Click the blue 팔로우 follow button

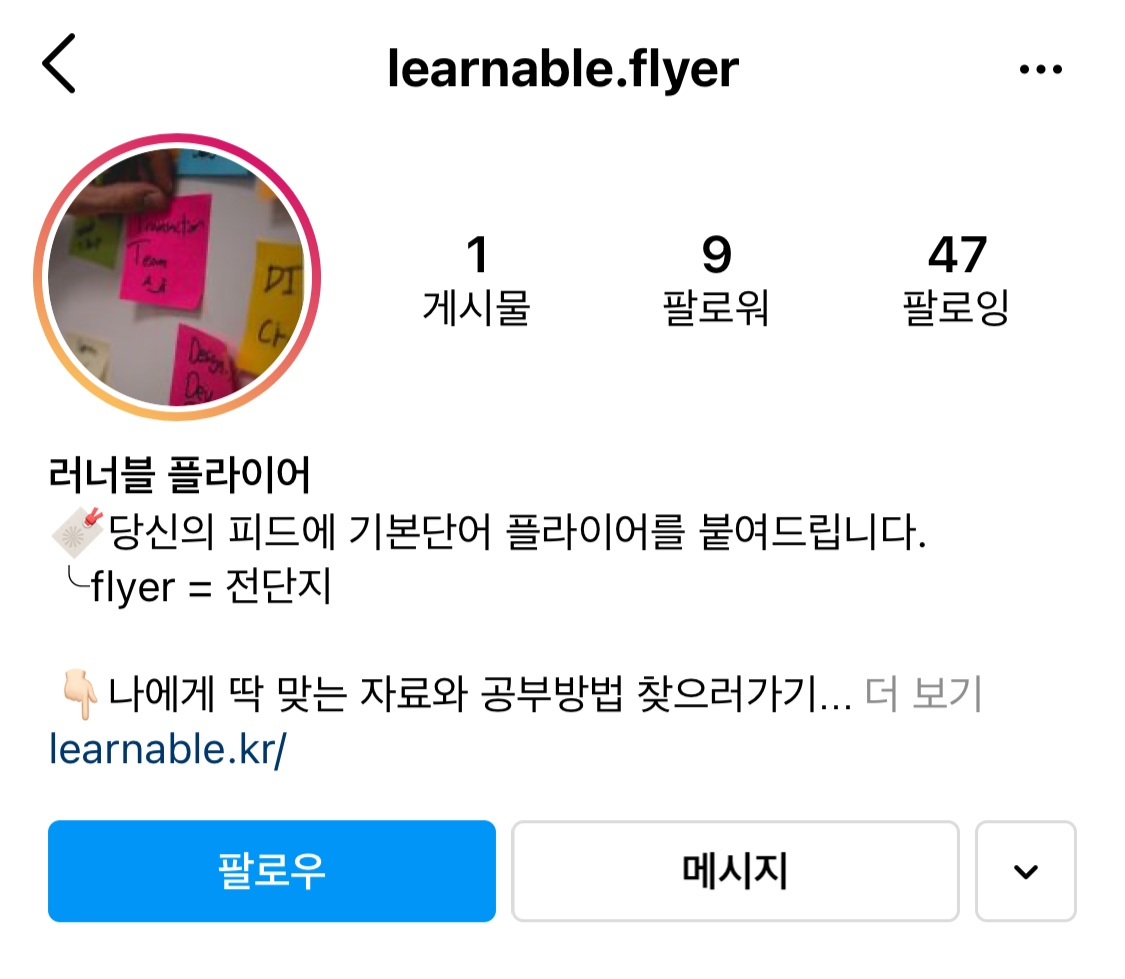[272, 871]
